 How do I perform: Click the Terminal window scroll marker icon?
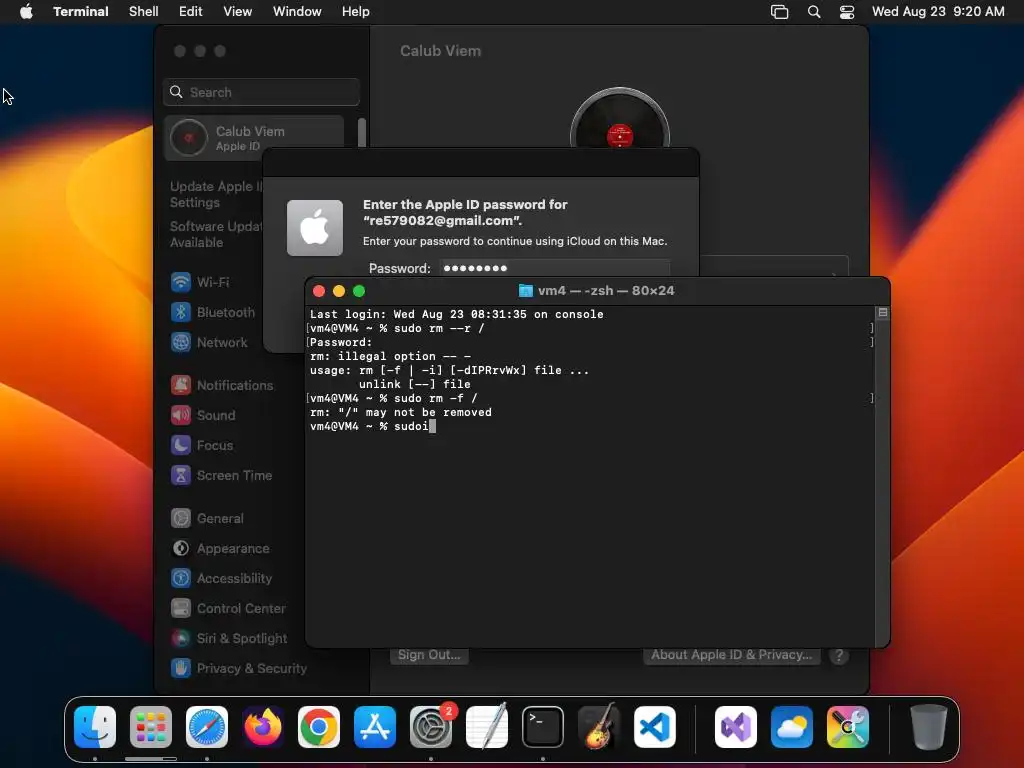click(882, 313)
